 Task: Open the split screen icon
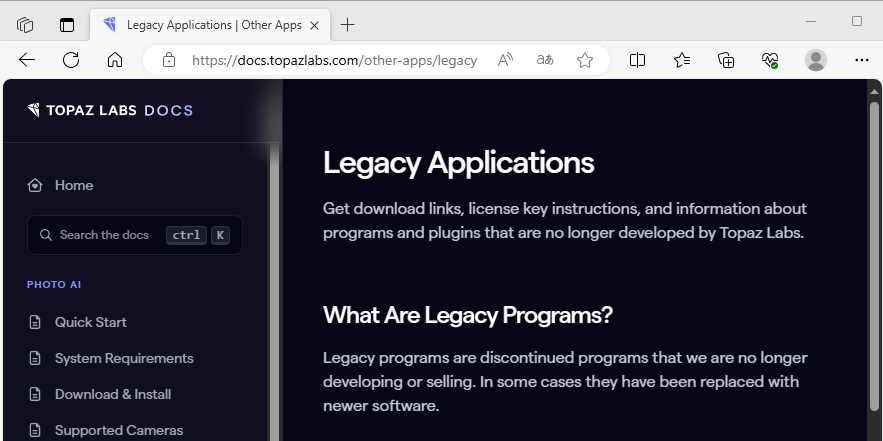point(637,60)
